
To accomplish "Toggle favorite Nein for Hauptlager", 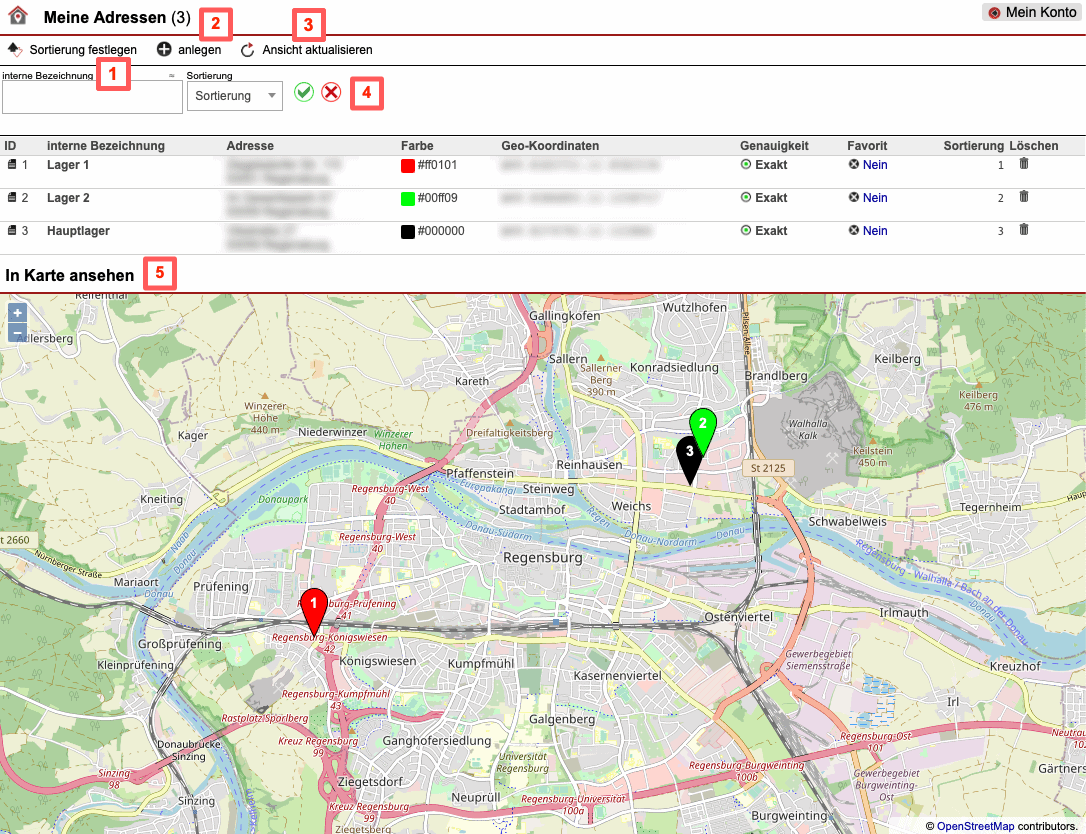I will (x=874, y=231).
